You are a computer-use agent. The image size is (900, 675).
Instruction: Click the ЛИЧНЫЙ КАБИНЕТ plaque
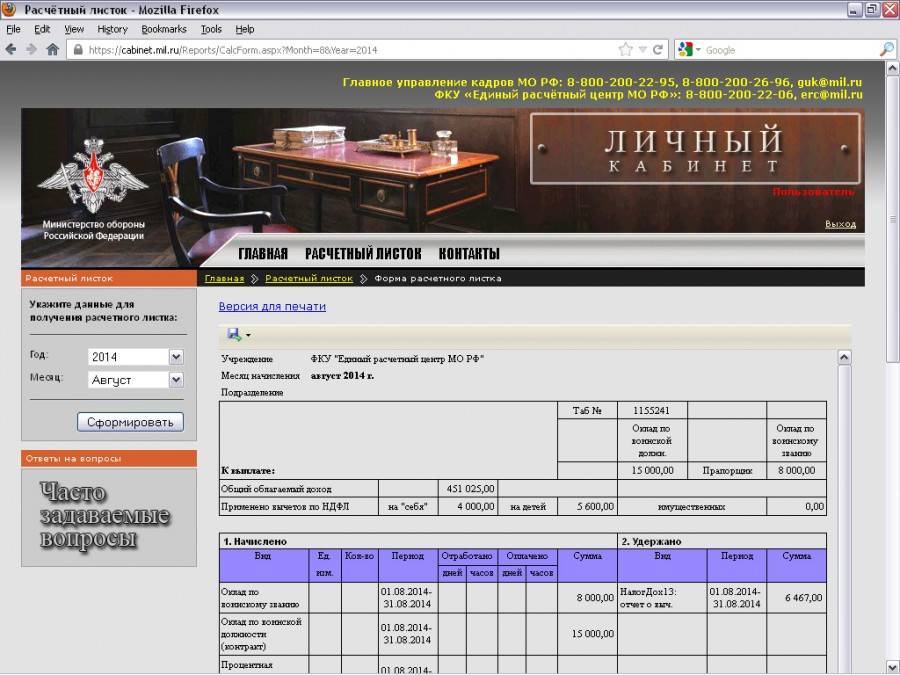pyautogui.click(x=695, y=149)
